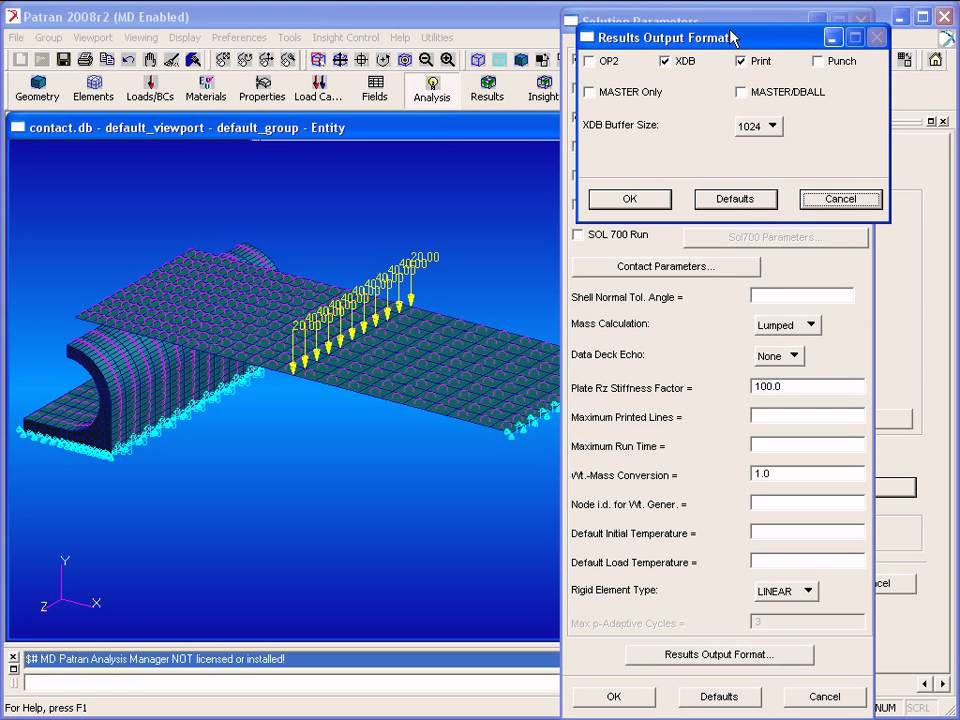The width and height of the screenshot is (960, 720).
Task: Click Defaults in Results Output Format dialog
Action: 735,199
